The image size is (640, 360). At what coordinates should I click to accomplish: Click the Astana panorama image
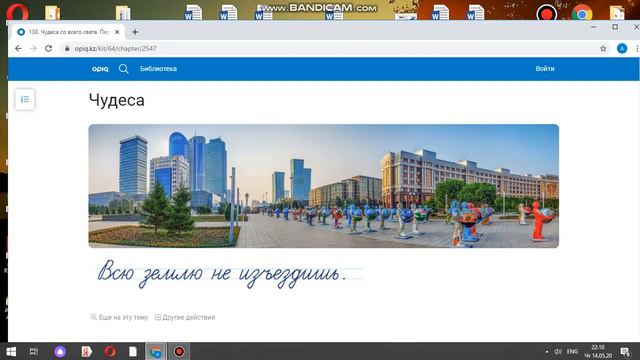pyautogui.click(x=324, y=186)
